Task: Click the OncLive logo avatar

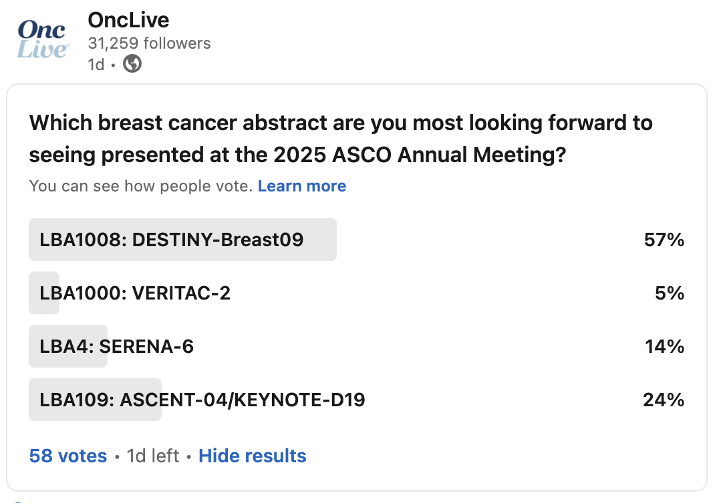Action: pos(43,39)
